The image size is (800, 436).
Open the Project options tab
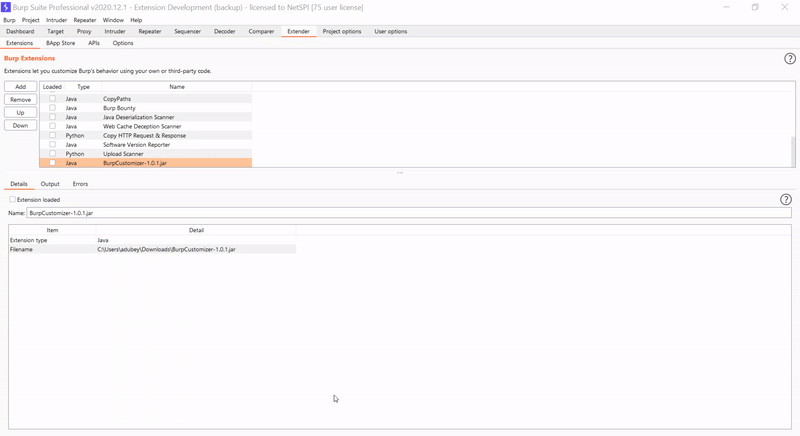tap(342, 31)
